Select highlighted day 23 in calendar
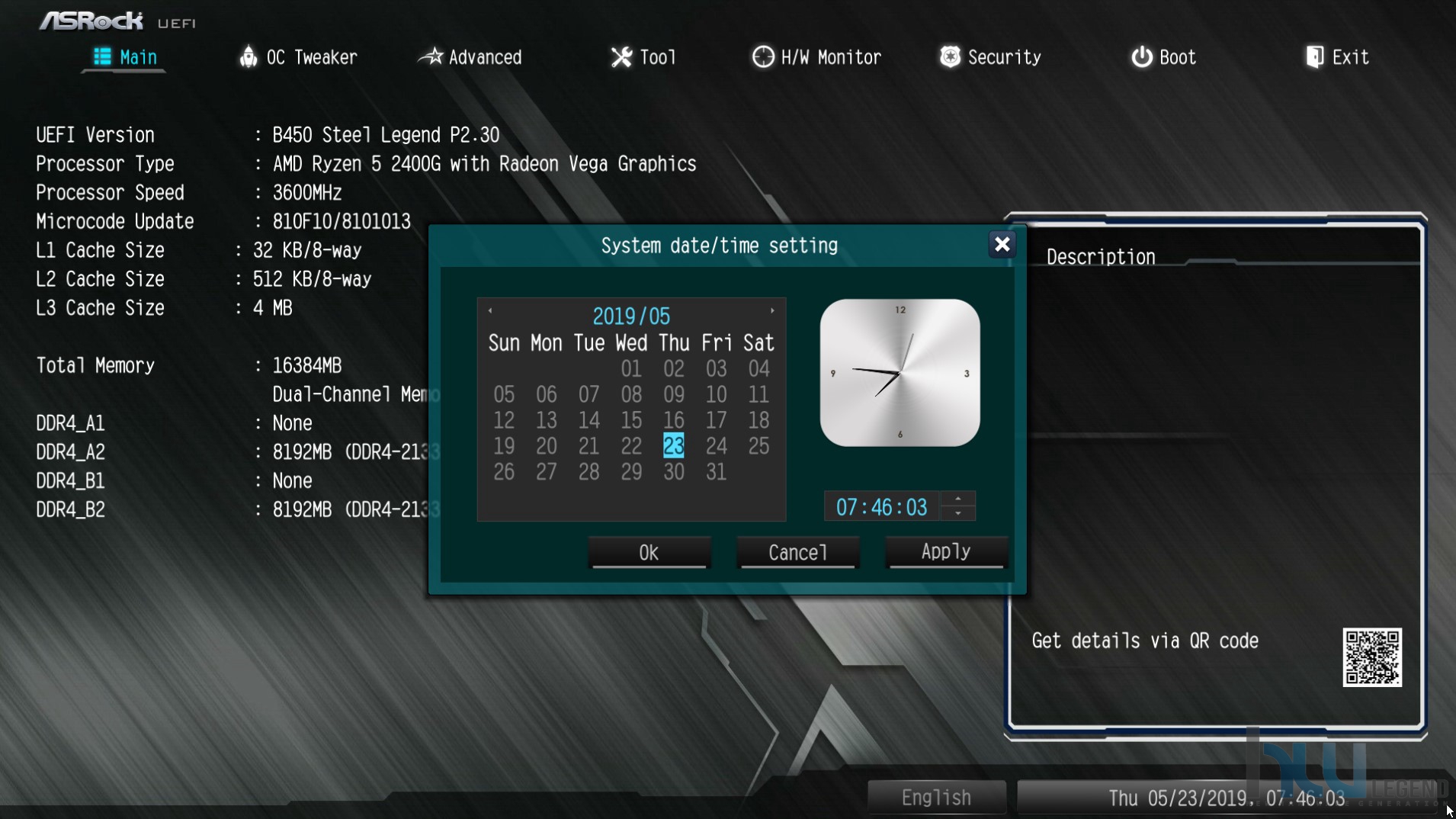Screen dimensions: 1456x819 pyautogui.click(x=674, y=446)
